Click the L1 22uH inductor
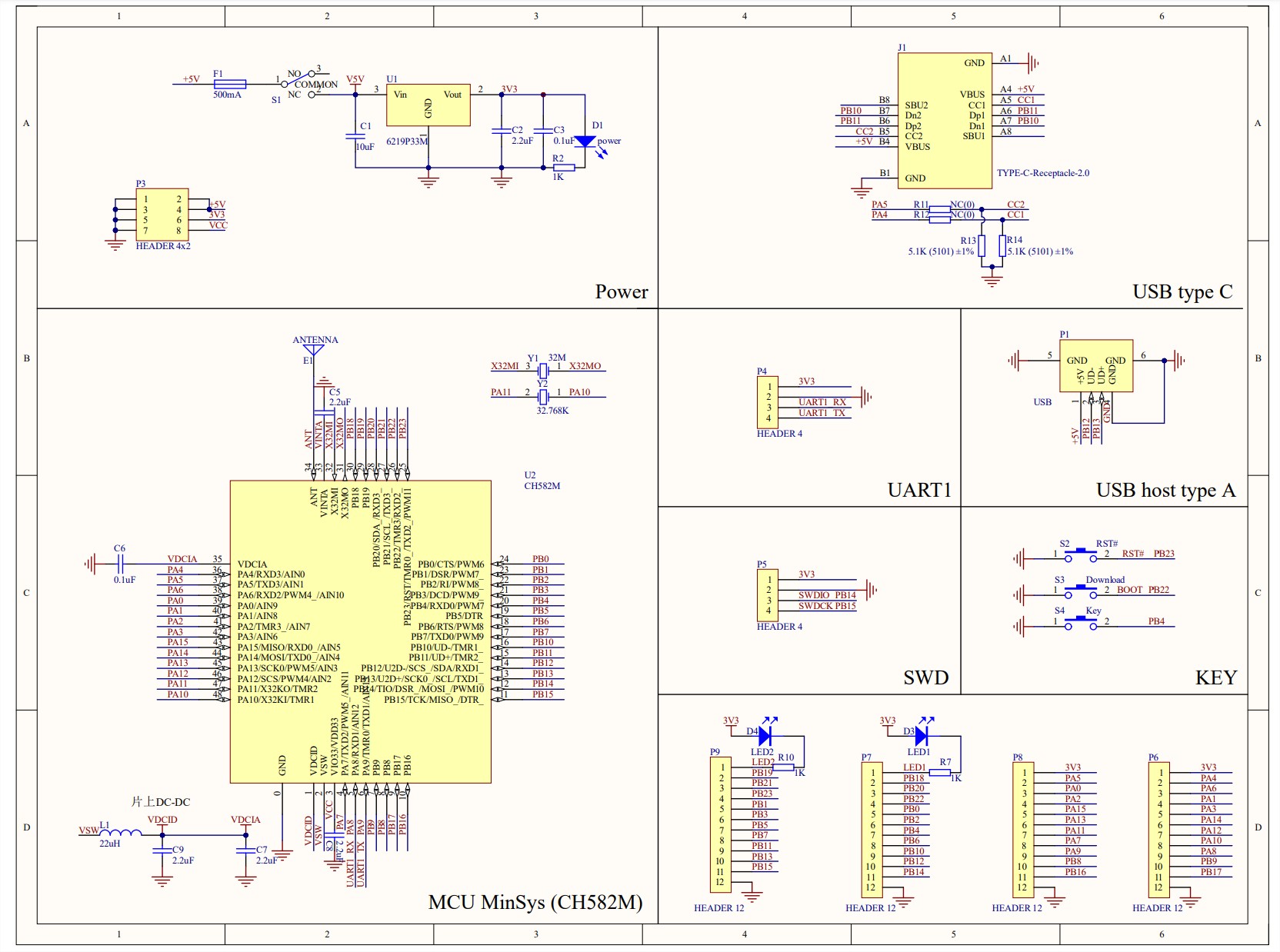Image resolution: width=1280 pixels, height=952 pixels. pos(121,832)
